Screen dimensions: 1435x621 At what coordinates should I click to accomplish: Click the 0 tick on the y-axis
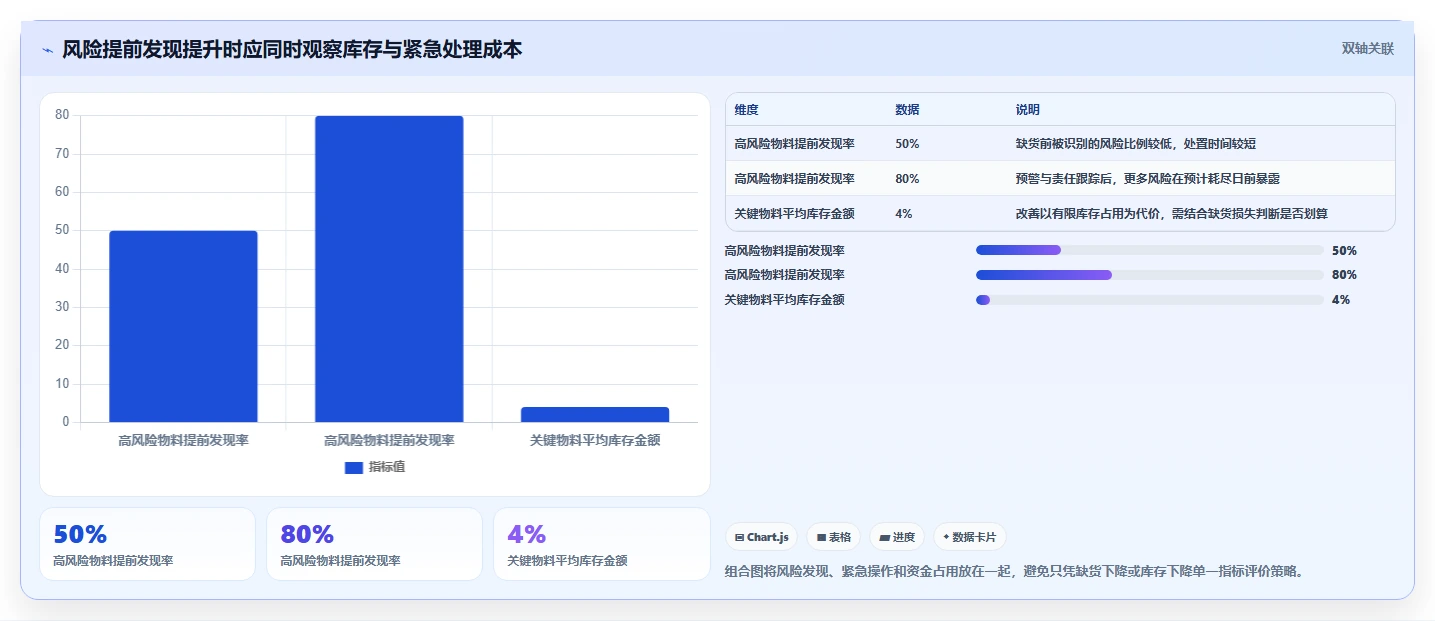tap(66, 422)
